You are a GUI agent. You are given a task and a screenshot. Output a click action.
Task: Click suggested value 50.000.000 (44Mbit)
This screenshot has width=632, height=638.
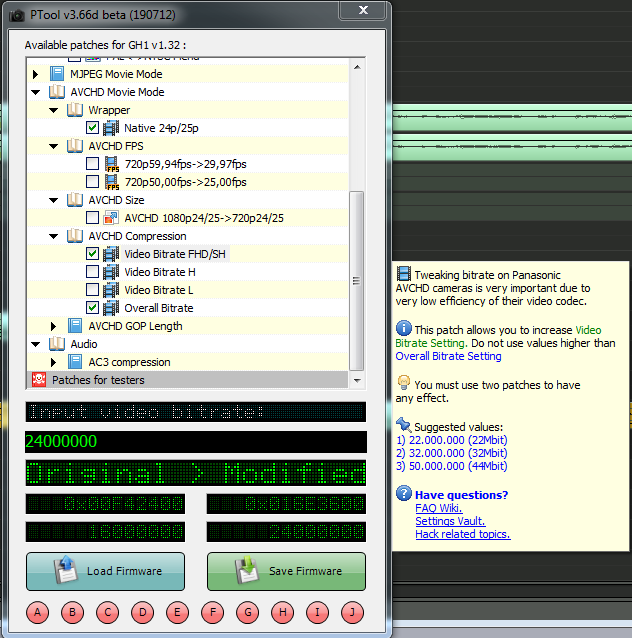[x=452, y=466]
